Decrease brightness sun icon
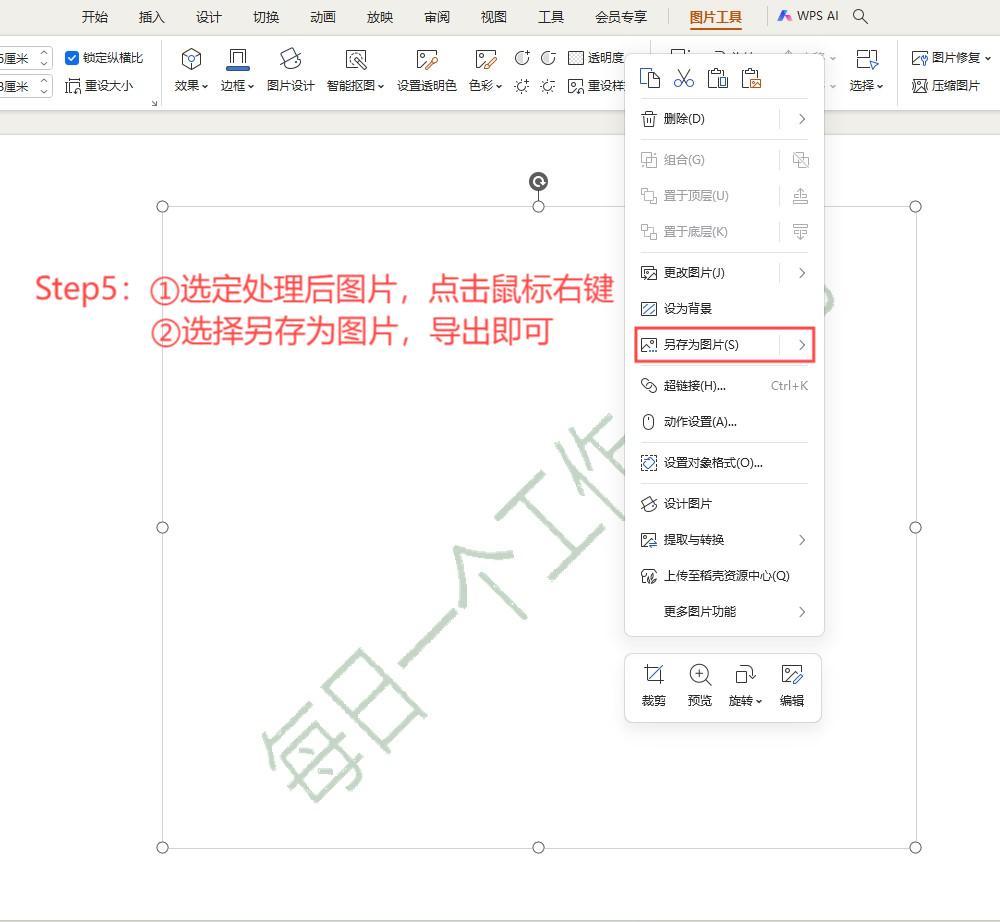The height and width of the screenshot is (922, 1000). [x=548, y=86]
